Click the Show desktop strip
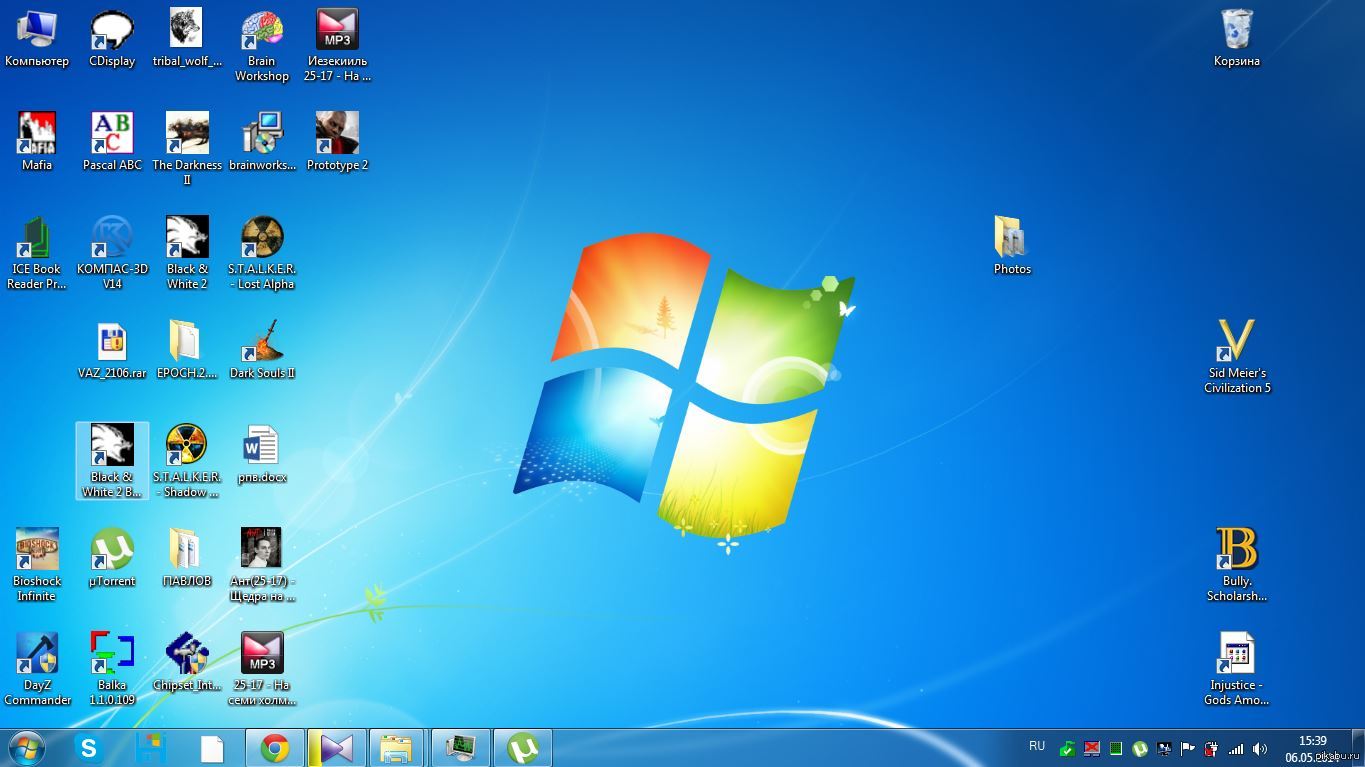 coord(1358,748)
